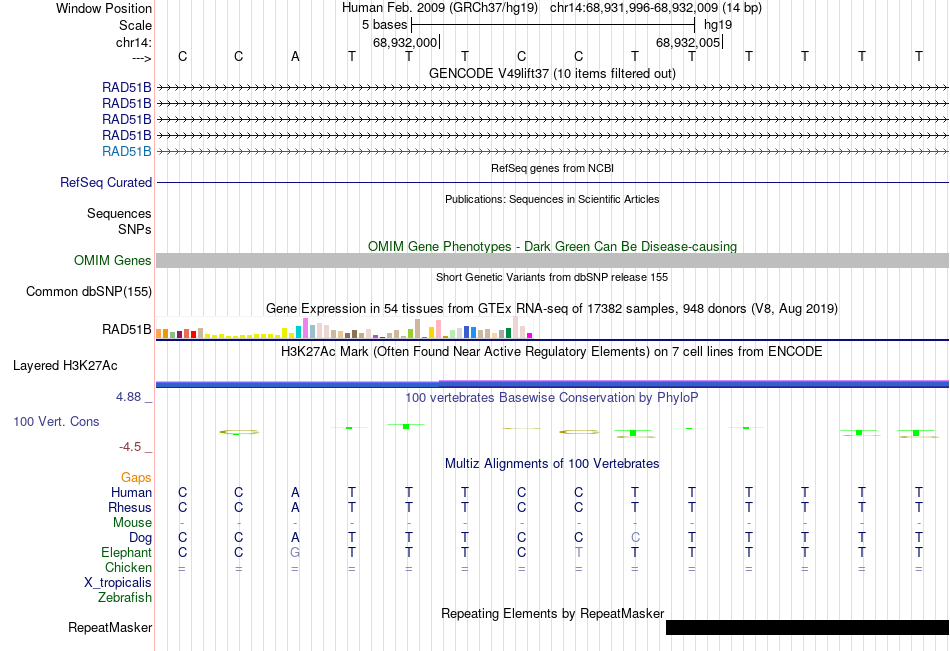The width and height of the screenshot is (950, 651).
Task: Click the single A base in reference sequence row
Action: (x=295, y=56)
